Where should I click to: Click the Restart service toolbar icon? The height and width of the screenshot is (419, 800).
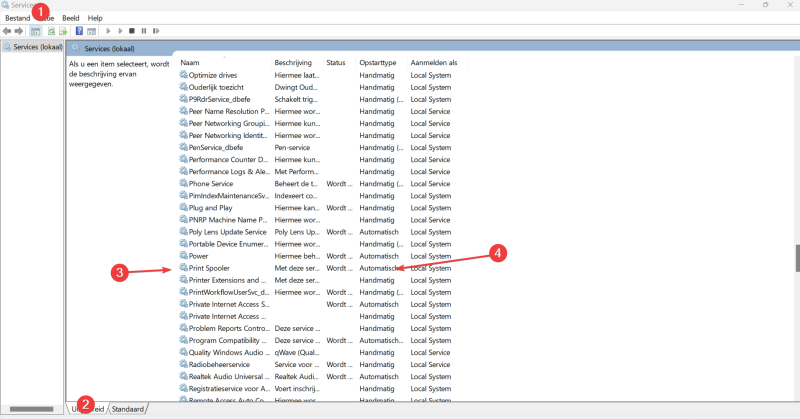(x=156, y=31)
